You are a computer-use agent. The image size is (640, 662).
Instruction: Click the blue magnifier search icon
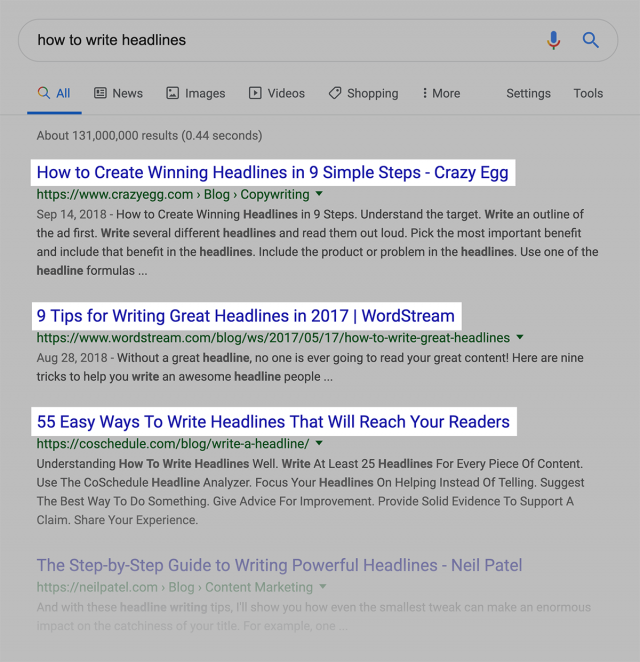(591, 41)
